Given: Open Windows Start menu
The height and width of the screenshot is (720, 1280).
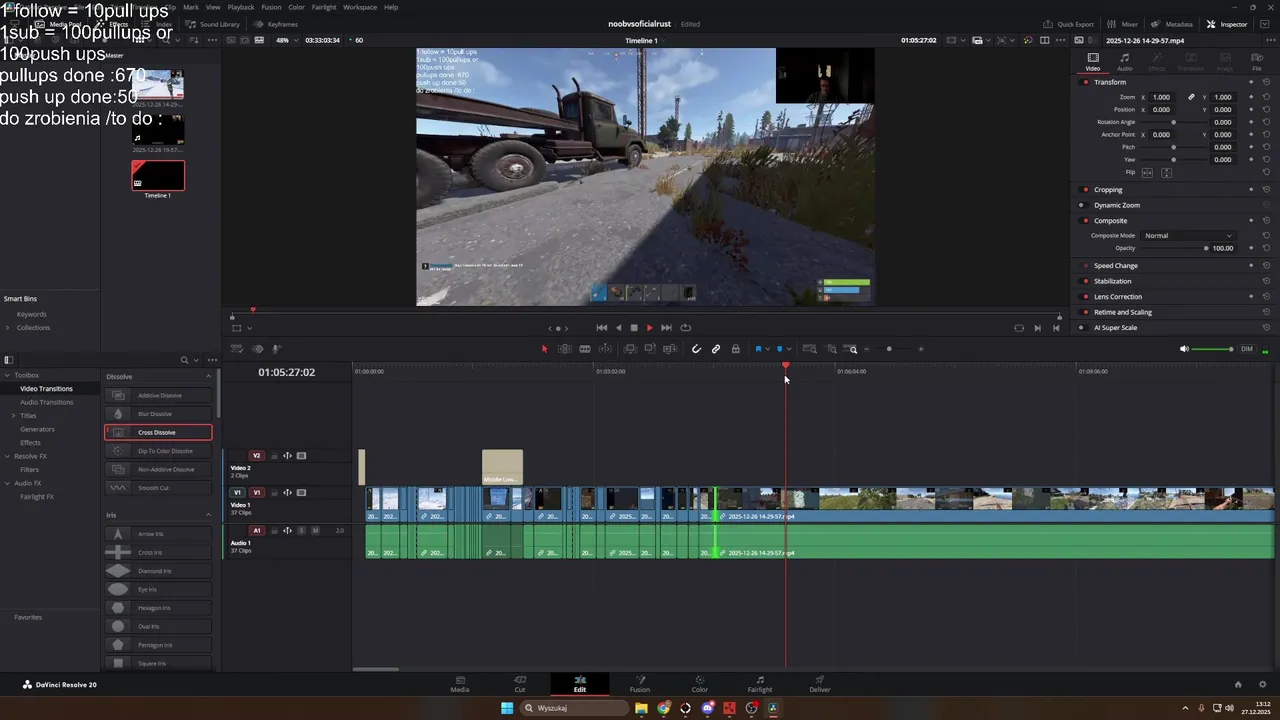Looking at the screenshot, I should (x=507, y=708).
